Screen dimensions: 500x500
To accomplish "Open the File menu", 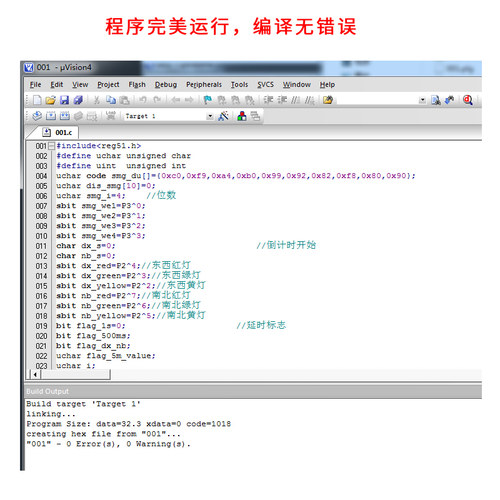I will [35, 85].
